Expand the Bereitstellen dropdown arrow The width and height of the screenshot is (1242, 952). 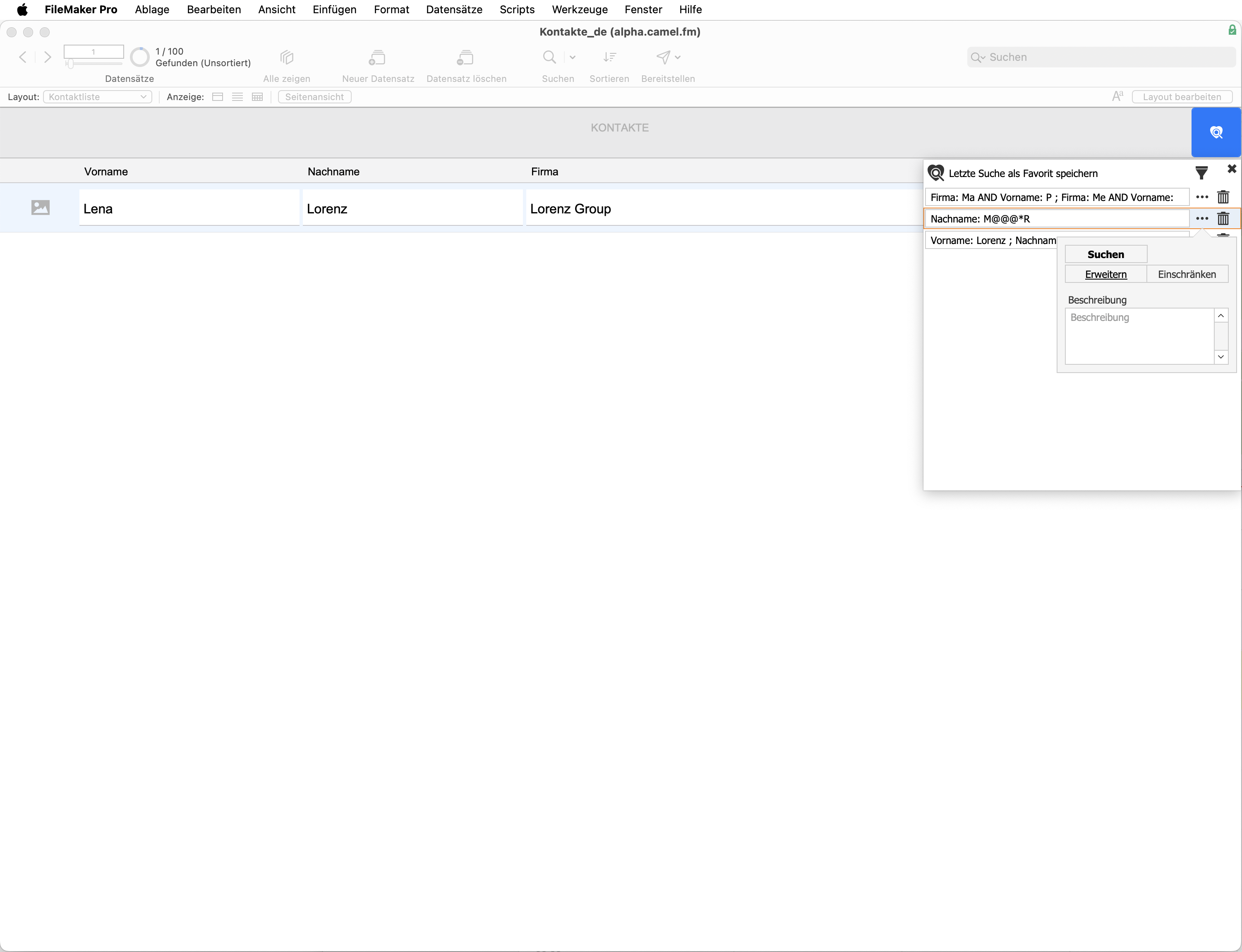tap(677, 57)
